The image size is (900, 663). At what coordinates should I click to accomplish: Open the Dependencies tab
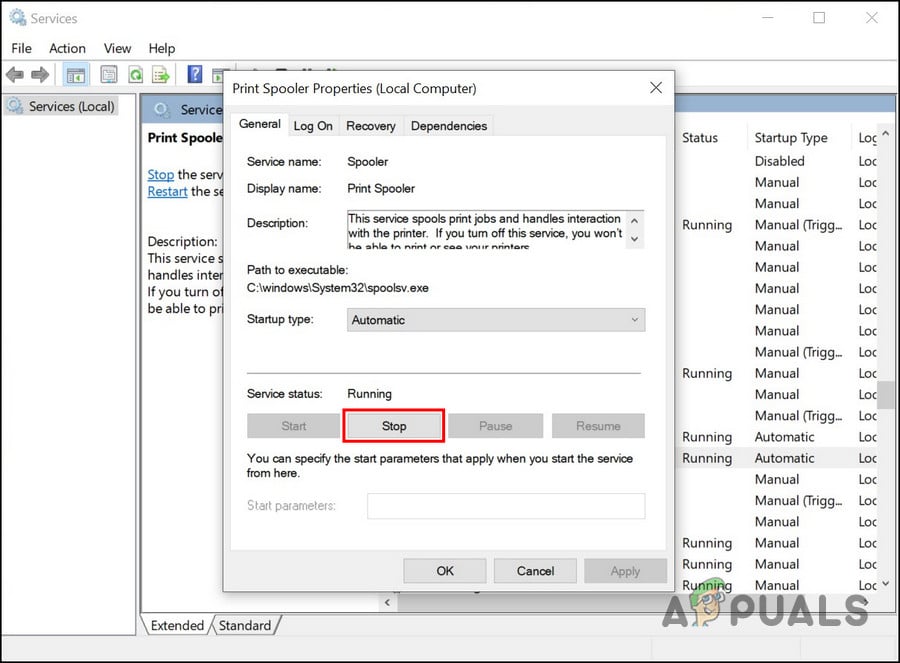click(x=449, y=126)
